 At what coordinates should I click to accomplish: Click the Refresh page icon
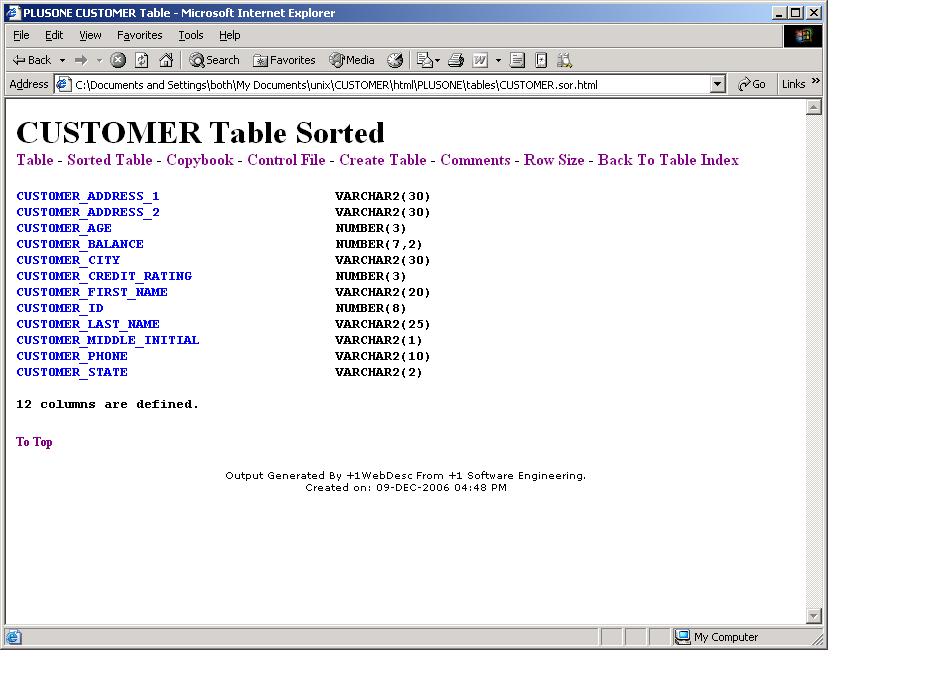tap(142, 60)
